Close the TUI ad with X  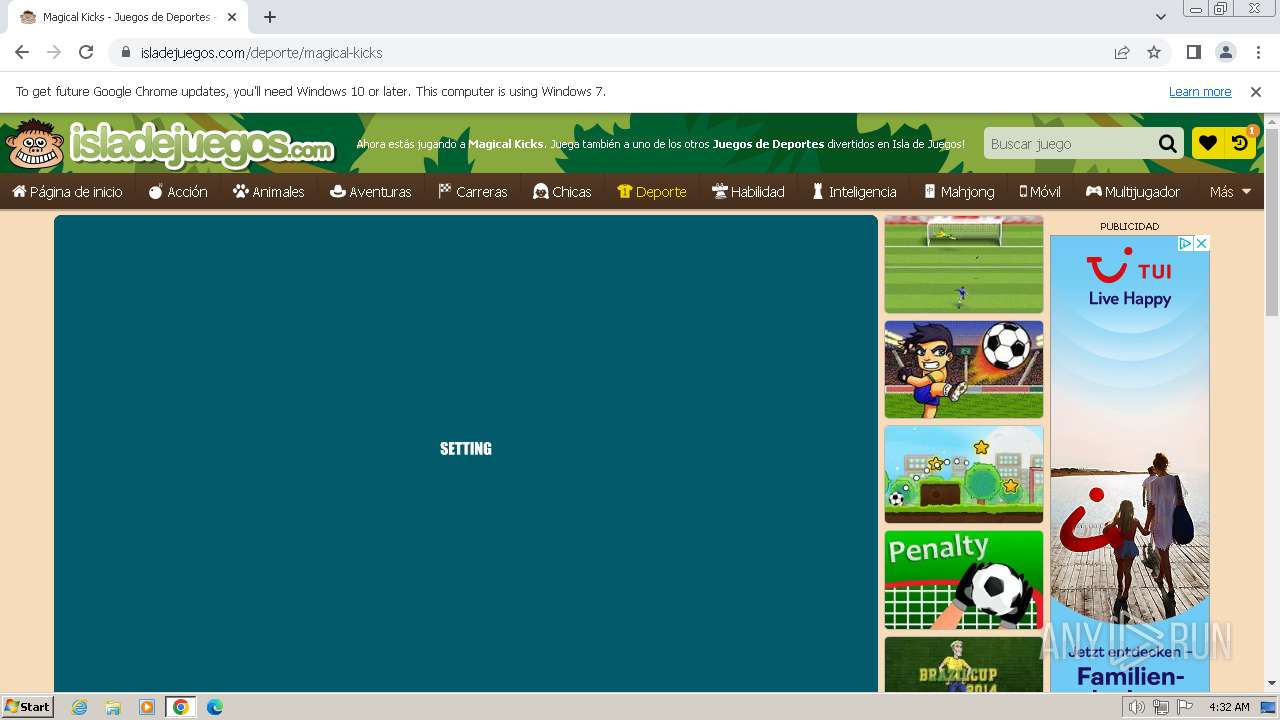[x=1202, y=243]
